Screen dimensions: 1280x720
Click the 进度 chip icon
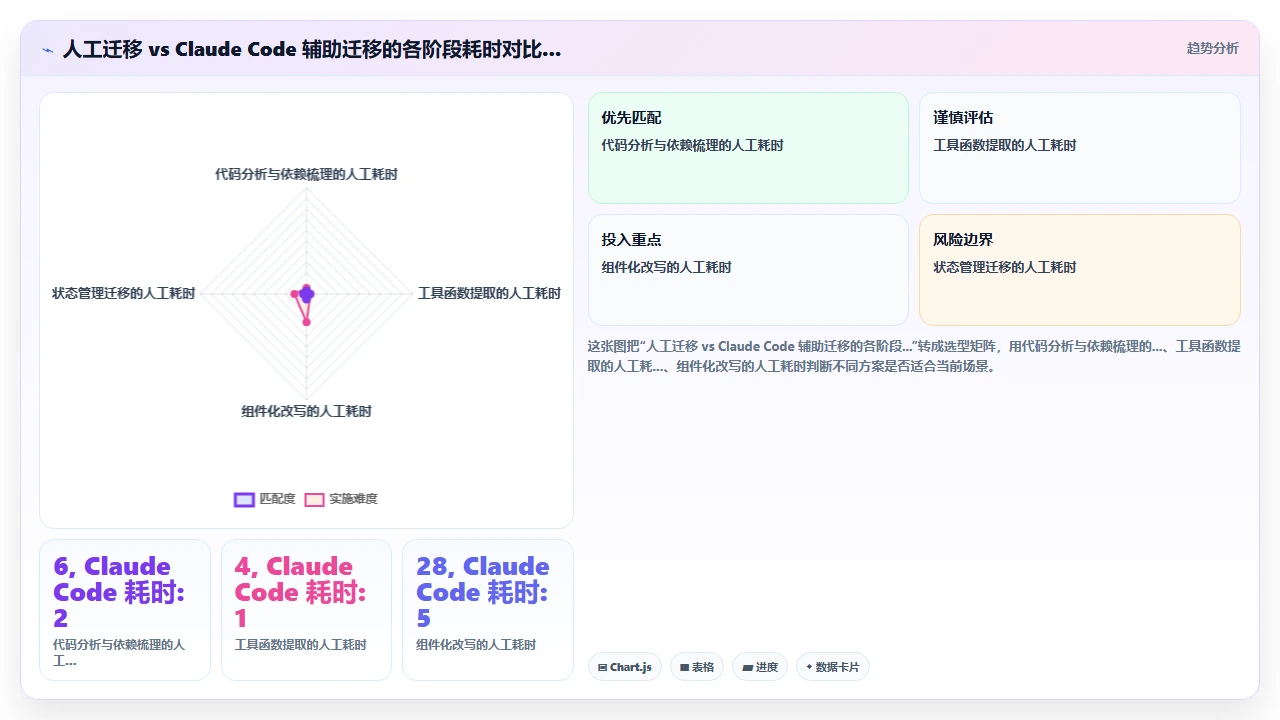coord(747,667)
